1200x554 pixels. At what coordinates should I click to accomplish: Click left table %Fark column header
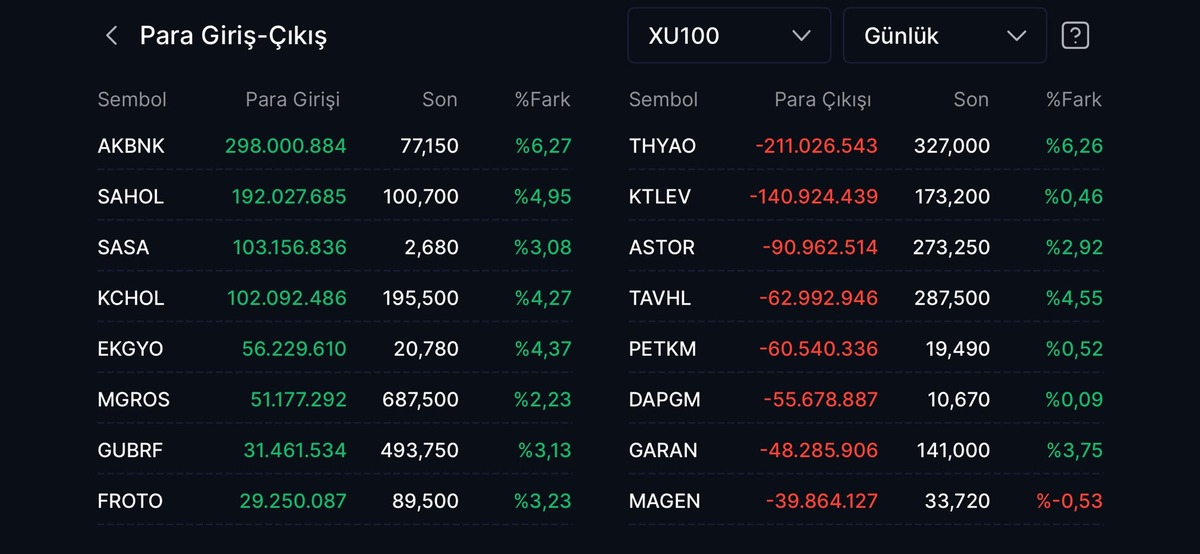click(542, 99)
